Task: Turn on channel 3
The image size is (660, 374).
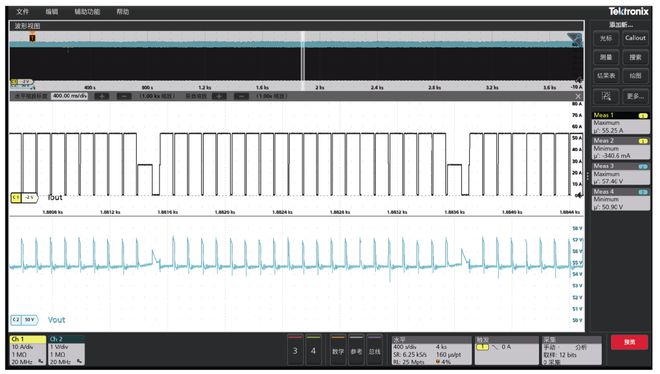Action: [295, 350]
